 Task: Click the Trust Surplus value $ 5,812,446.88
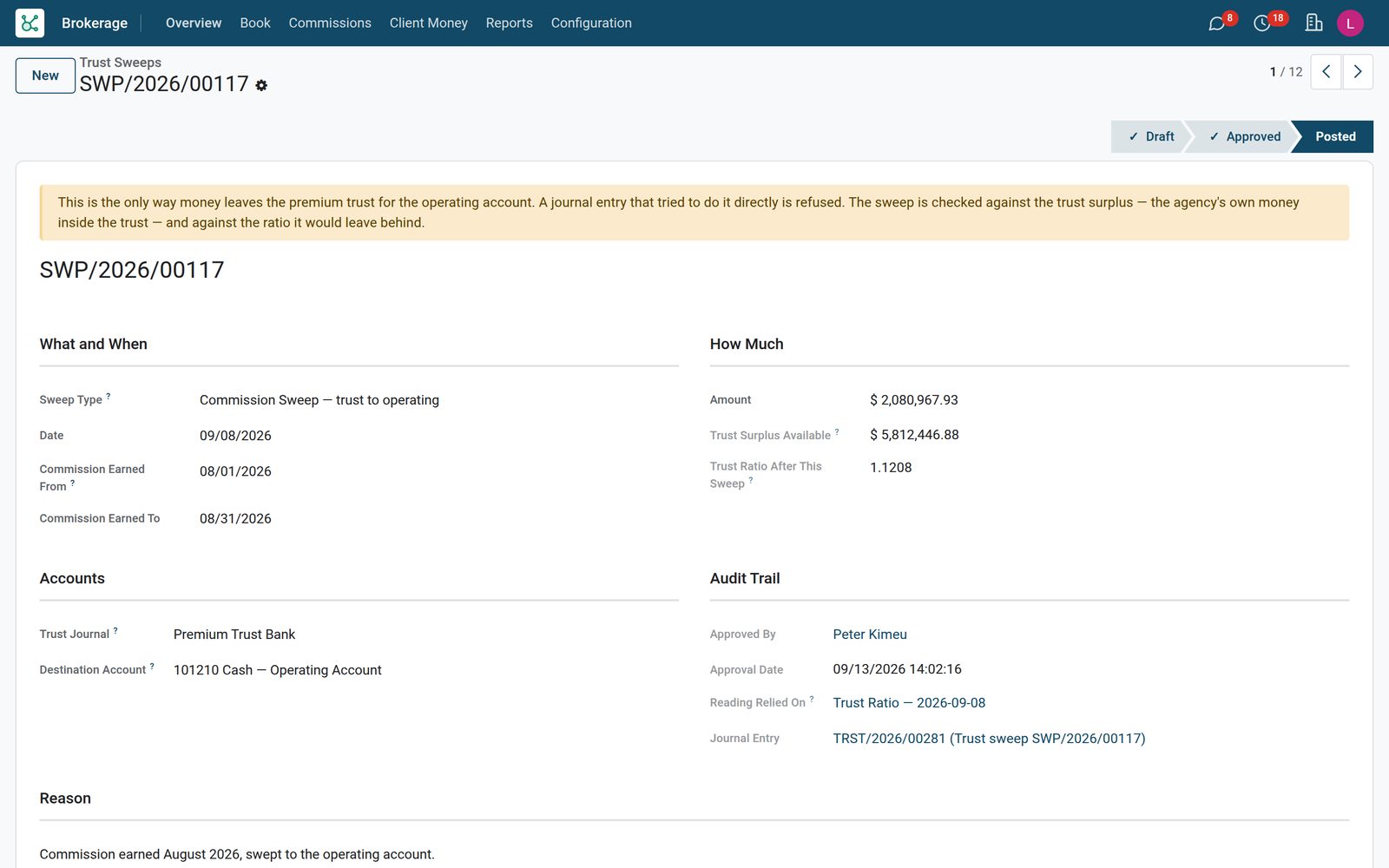pos(914,435)
